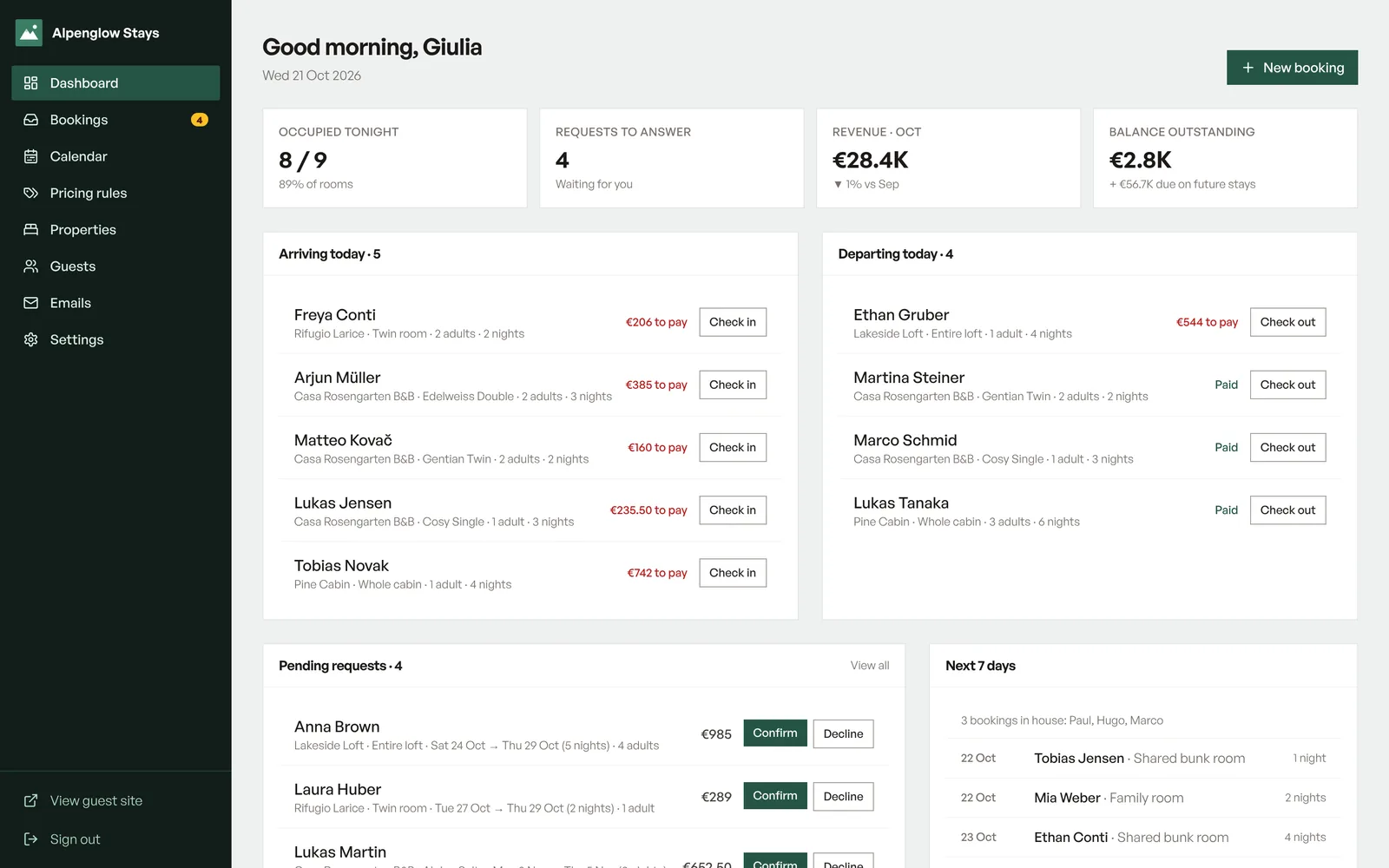Image resolution: width=1389 pixels, height=868 pixels.
Task: Confirm Anna Brown's request
Action: [775, 733]
